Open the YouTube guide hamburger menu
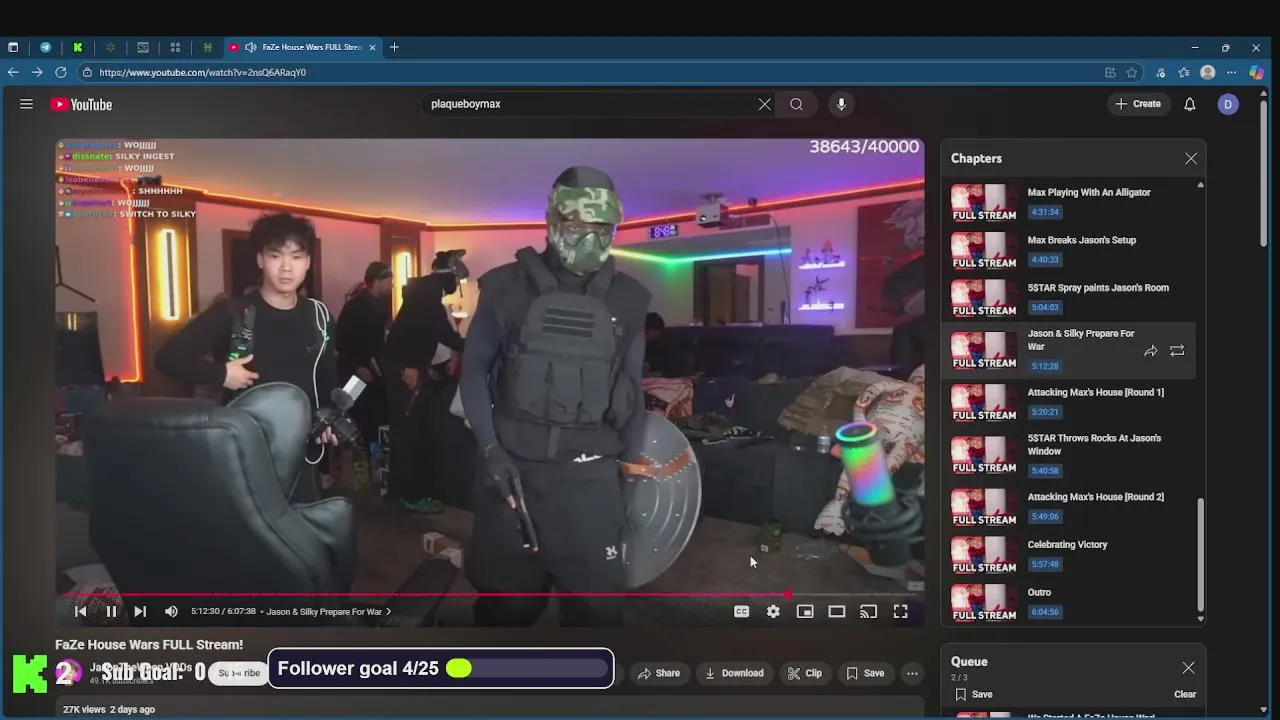Screen dimensions: 1280x720 coord(27,104)
